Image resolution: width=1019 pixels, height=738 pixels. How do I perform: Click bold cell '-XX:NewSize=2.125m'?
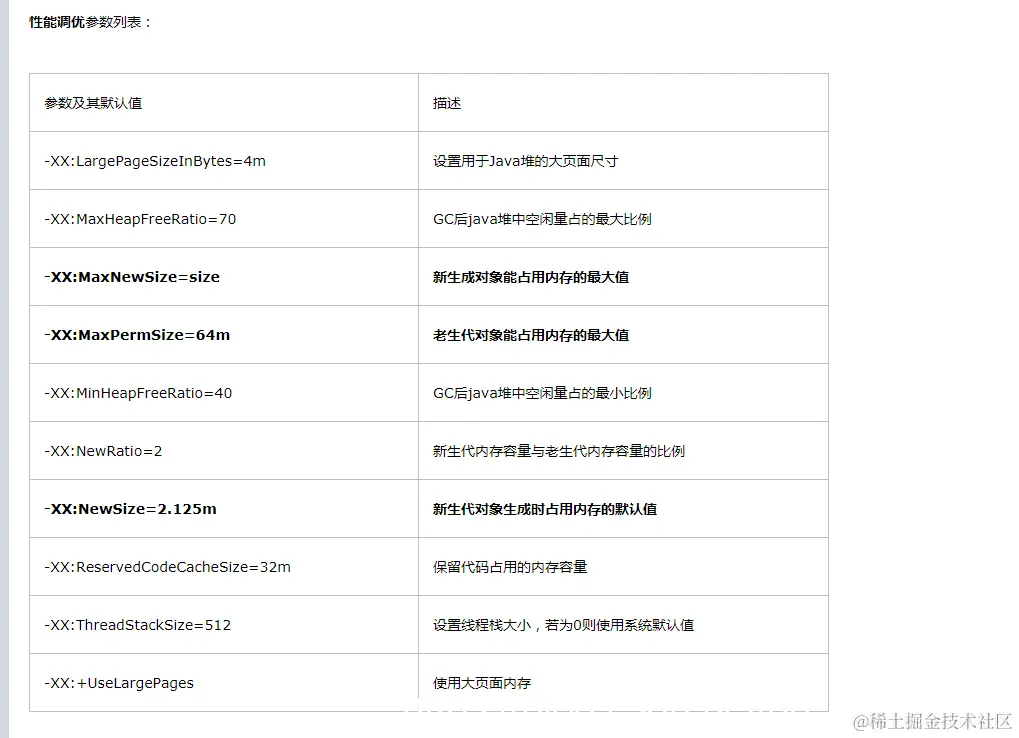130,509
